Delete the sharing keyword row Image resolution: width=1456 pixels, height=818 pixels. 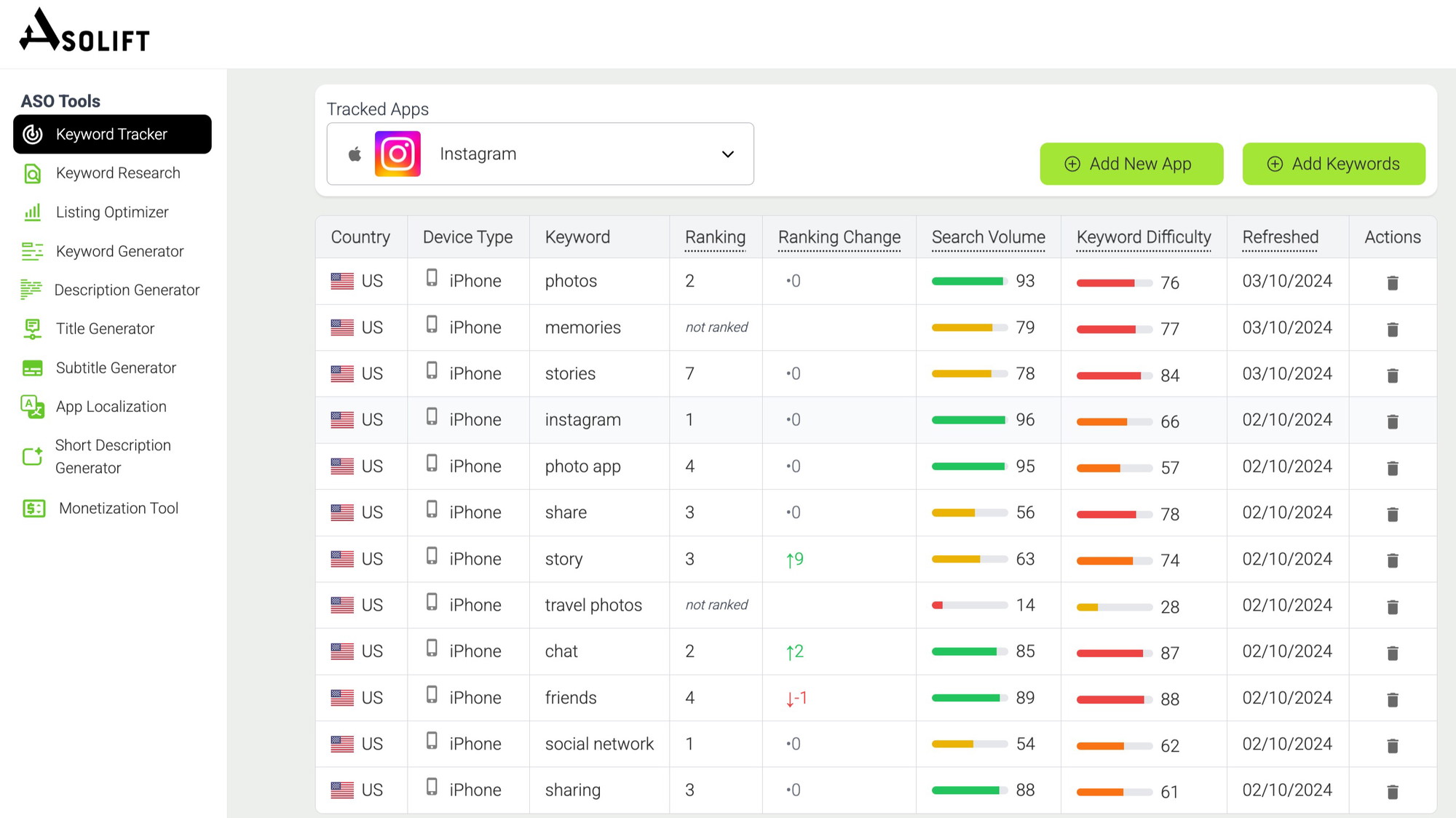1393,792
